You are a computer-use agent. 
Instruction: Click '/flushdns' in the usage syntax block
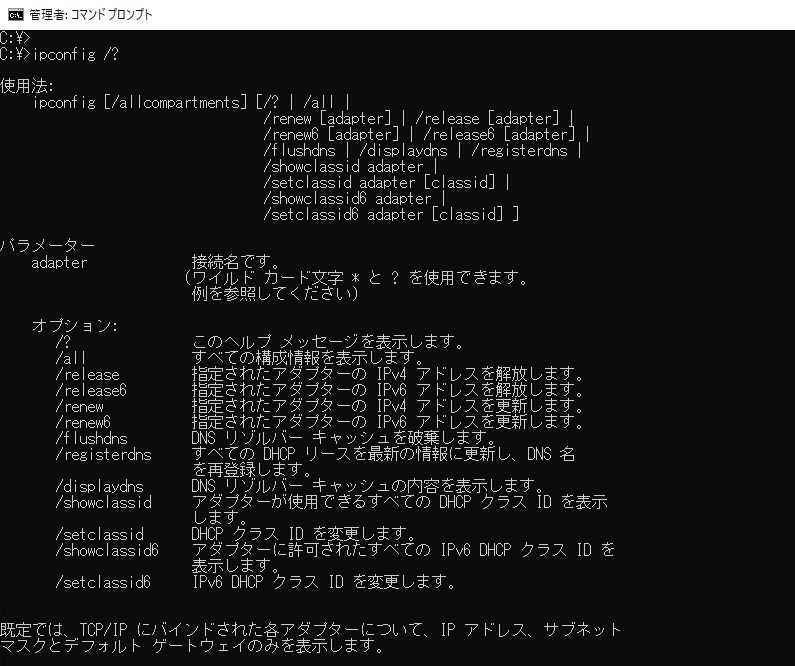[299, 151]
